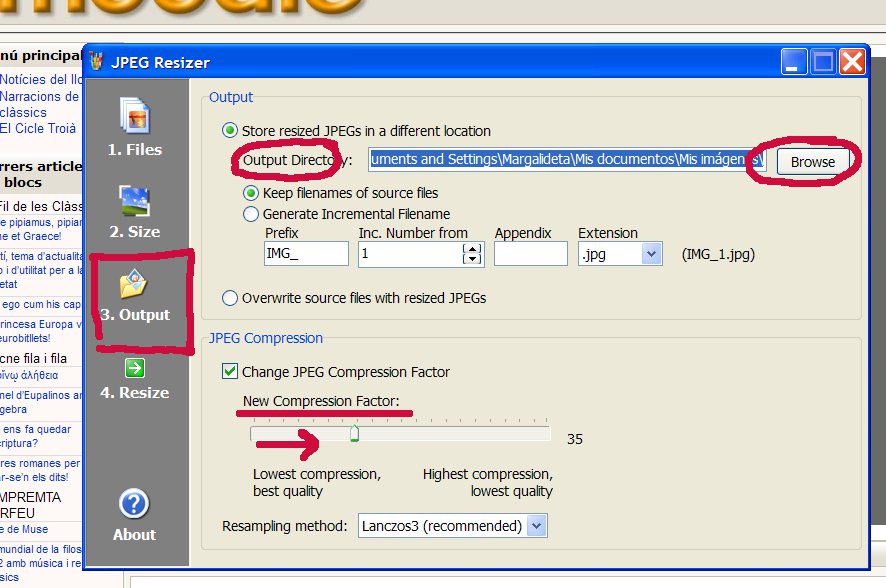
Task: Open the cut-off 'ego cum his cap' sidebar link in browser
Action: tap(41, 304)
